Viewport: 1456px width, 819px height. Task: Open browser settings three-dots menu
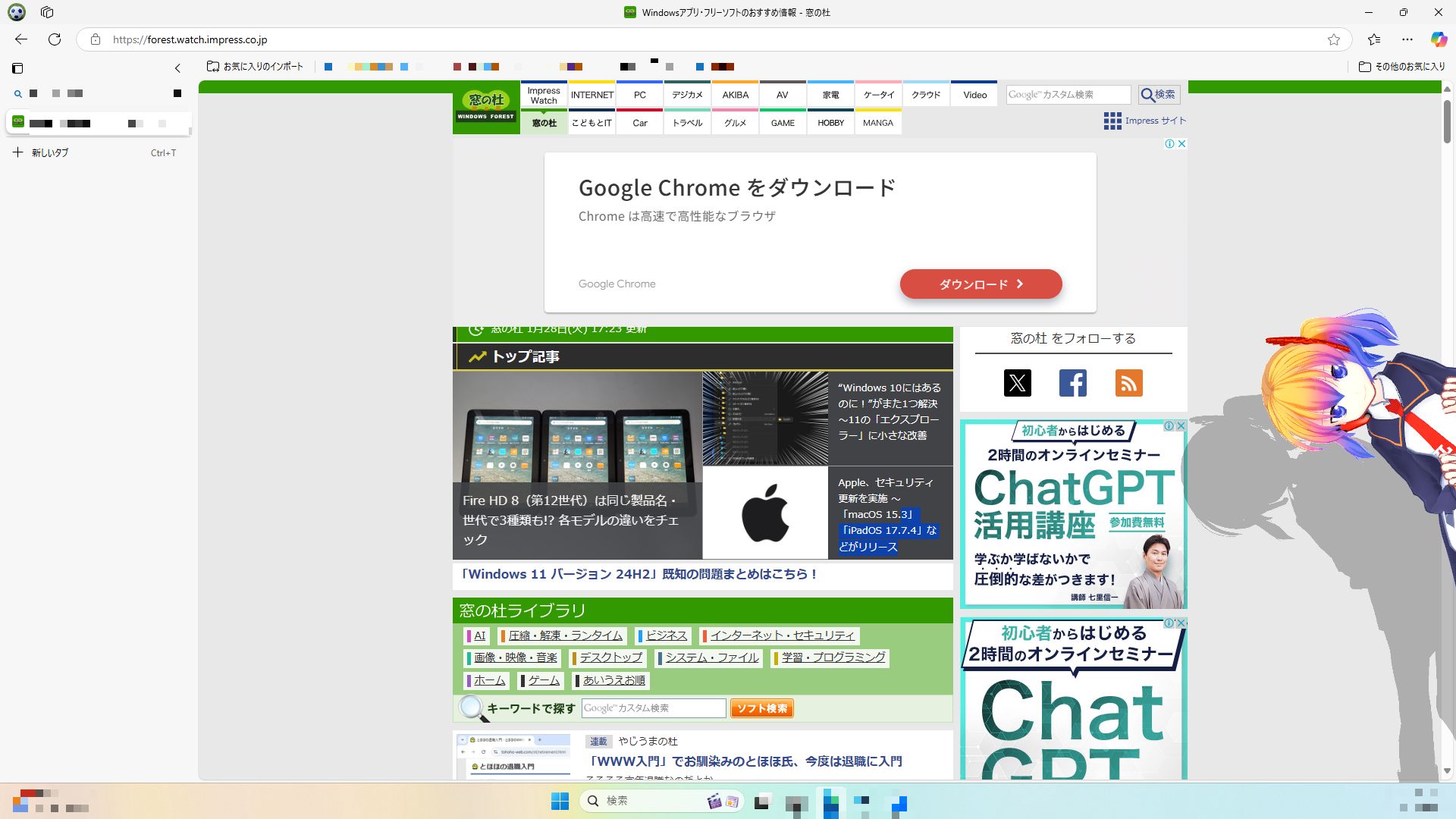coord(1407,39)
